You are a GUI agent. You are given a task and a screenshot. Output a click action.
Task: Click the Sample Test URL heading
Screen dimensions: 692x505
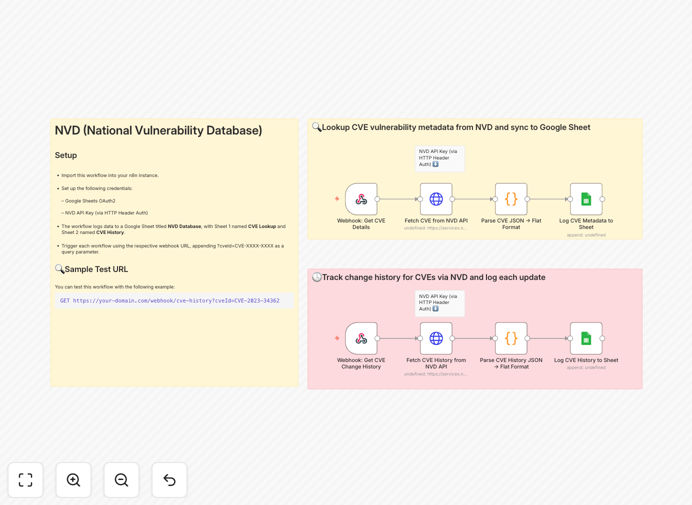[91, 269]
